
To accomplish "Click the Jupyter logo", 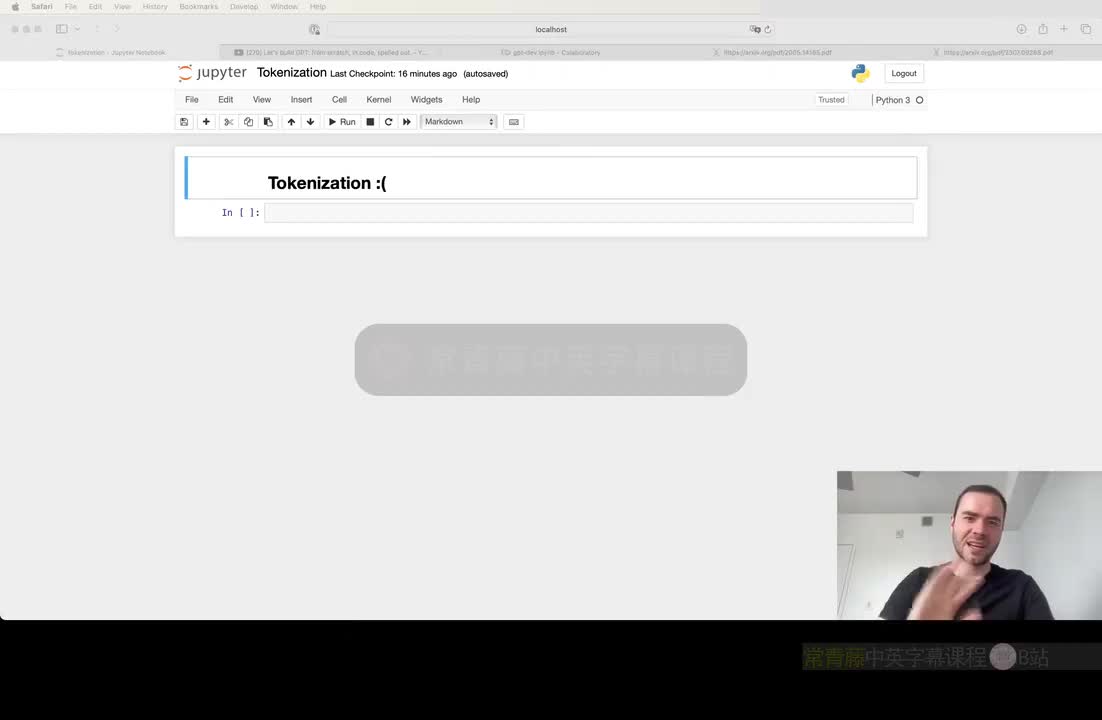I will point(212,73).
